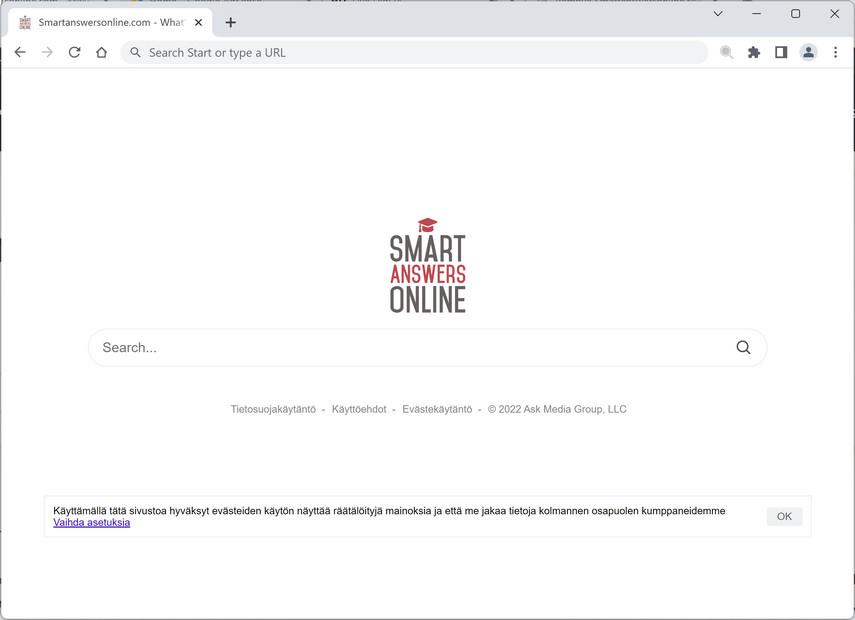This screenshot has width=855, height=620.
Task: Open the browser home page
Action: (x=101, y=52)
